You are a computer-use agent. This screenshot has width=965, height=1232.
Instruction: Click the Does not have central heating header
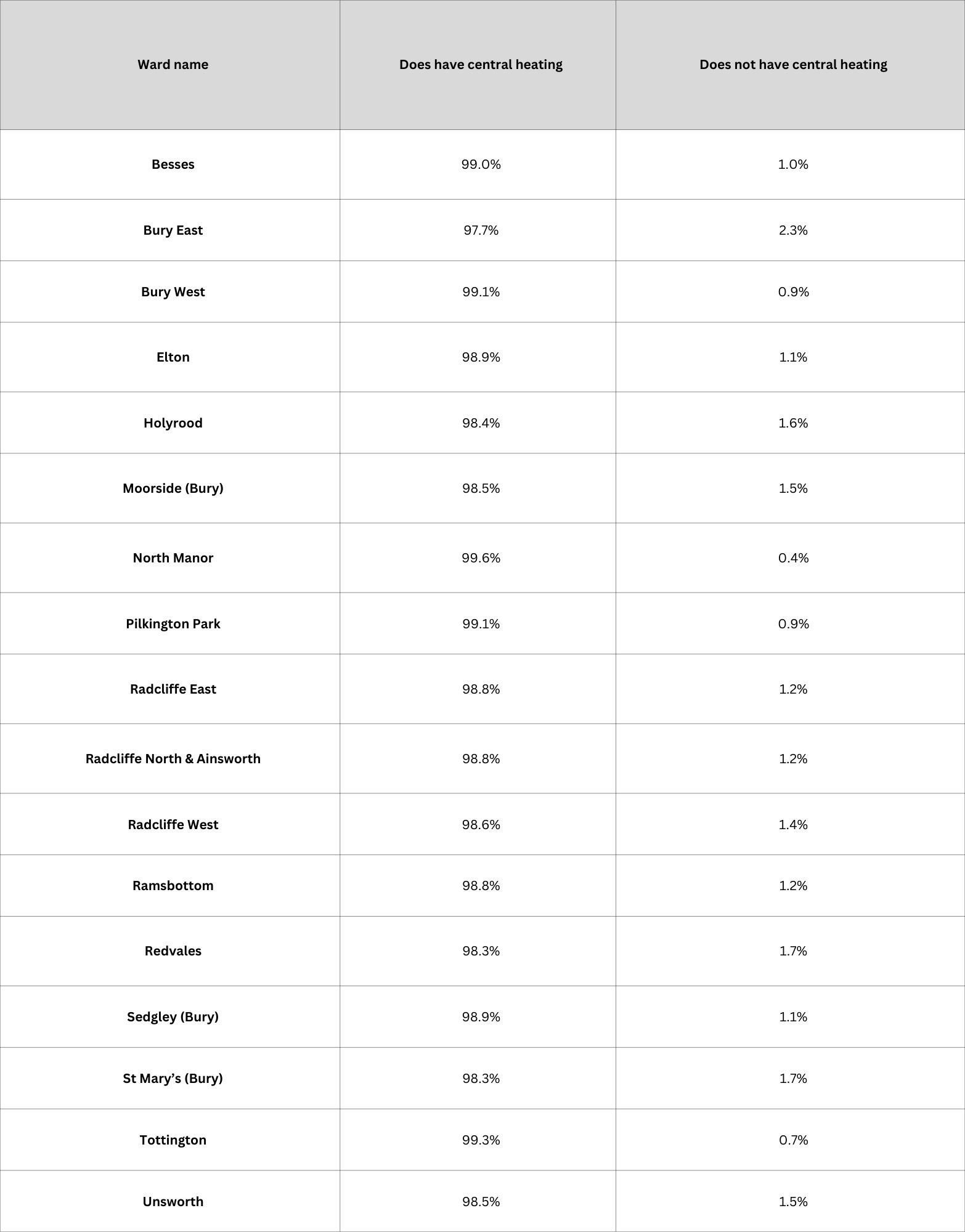(x=793, y=65)
